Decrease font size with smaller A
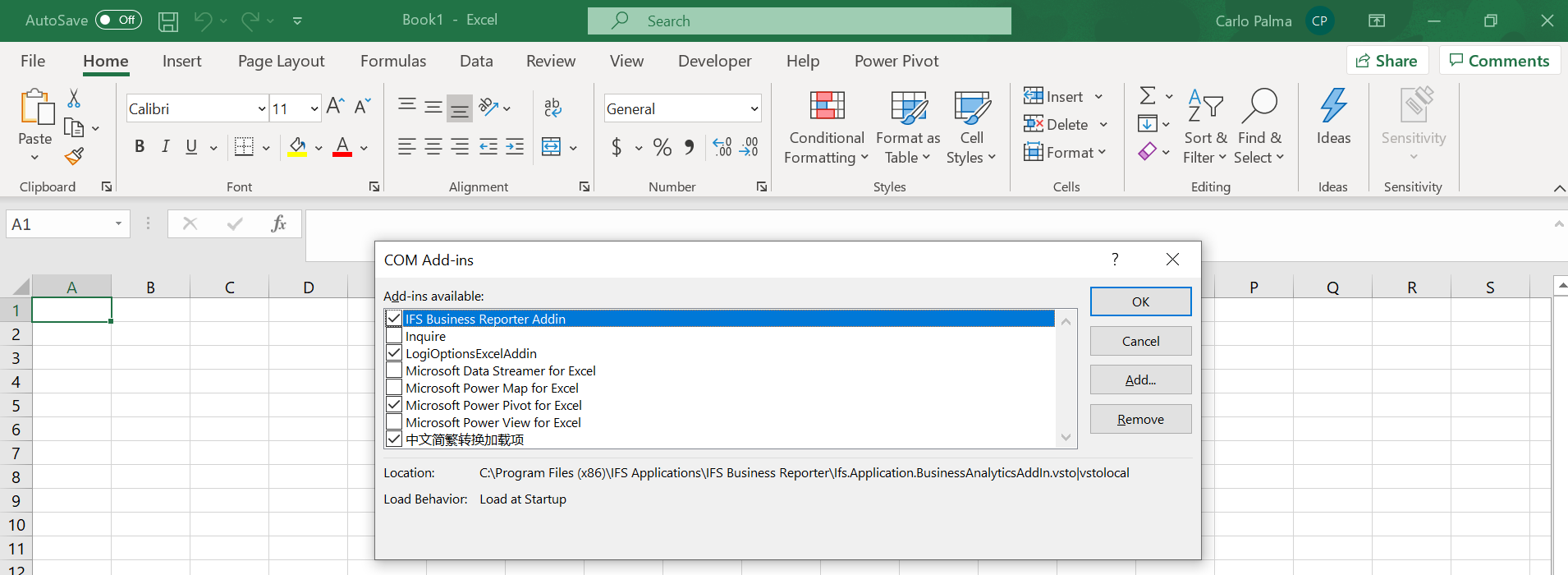 pyautogui.click(x=362, y=106)
